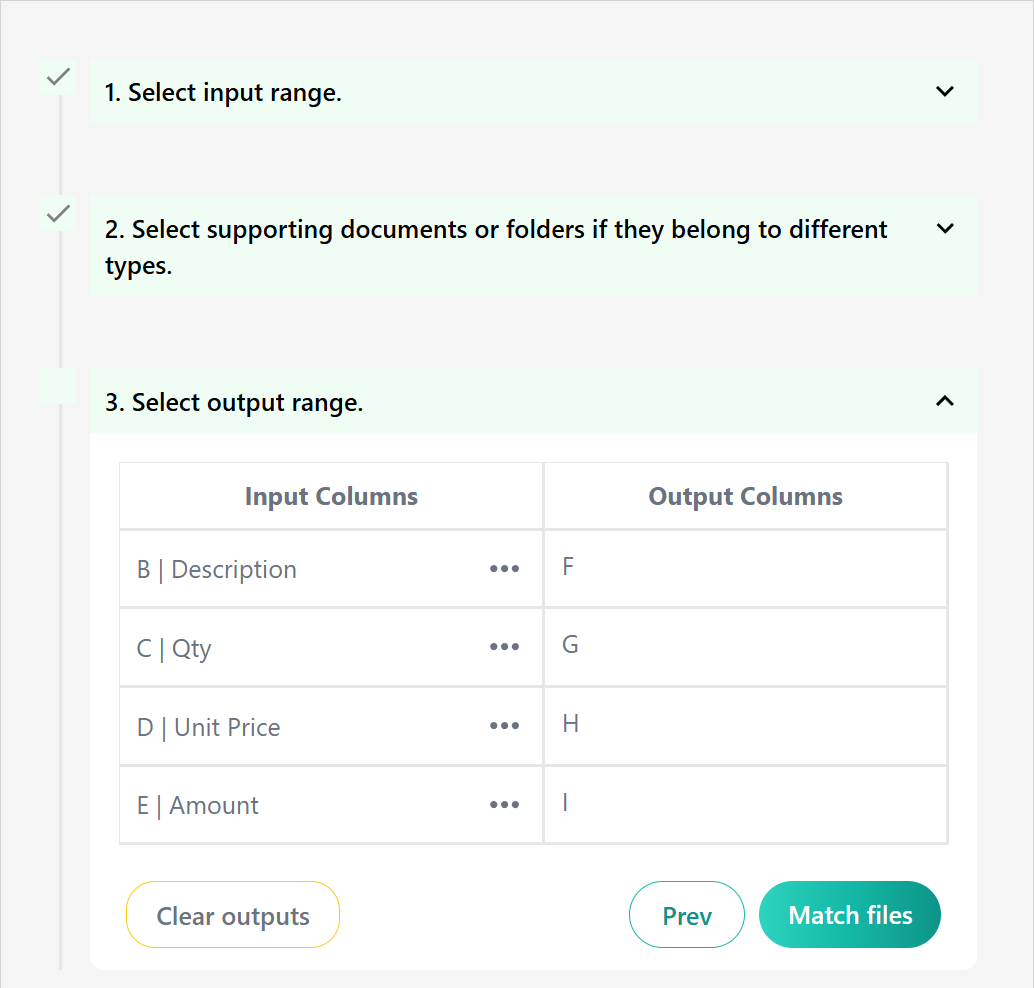Image resolution: width=1034 pixels, height=988 pixels.
Task: Click three-dot icon beside Unit Price
Action: 504,726
